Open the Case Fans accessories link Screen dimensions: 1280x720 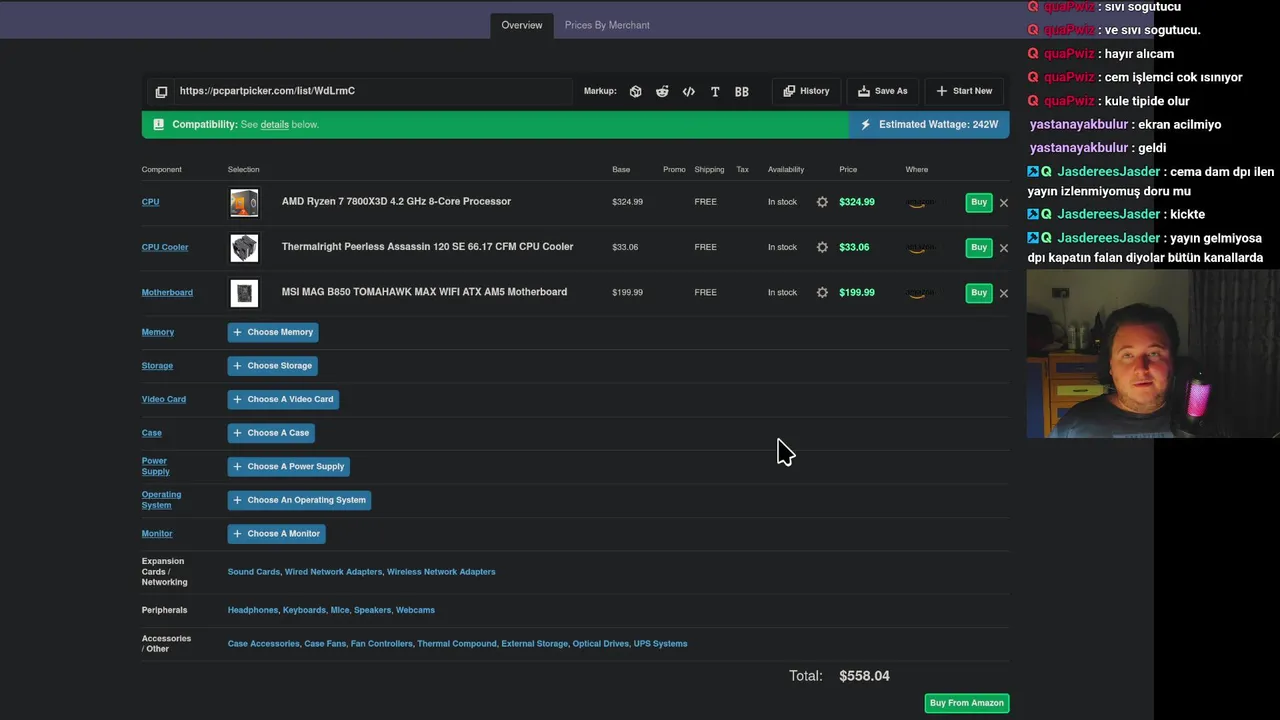(325, 644)
